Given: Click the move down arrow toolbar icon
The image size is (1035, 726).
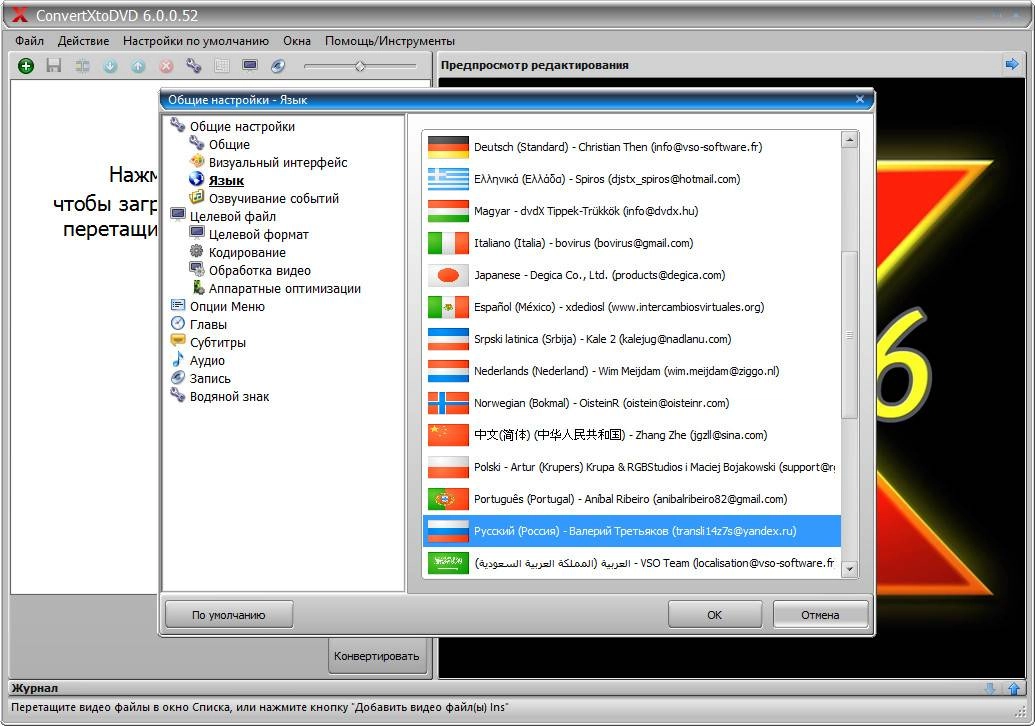Looking at the screenshot, I should [110, 65].
